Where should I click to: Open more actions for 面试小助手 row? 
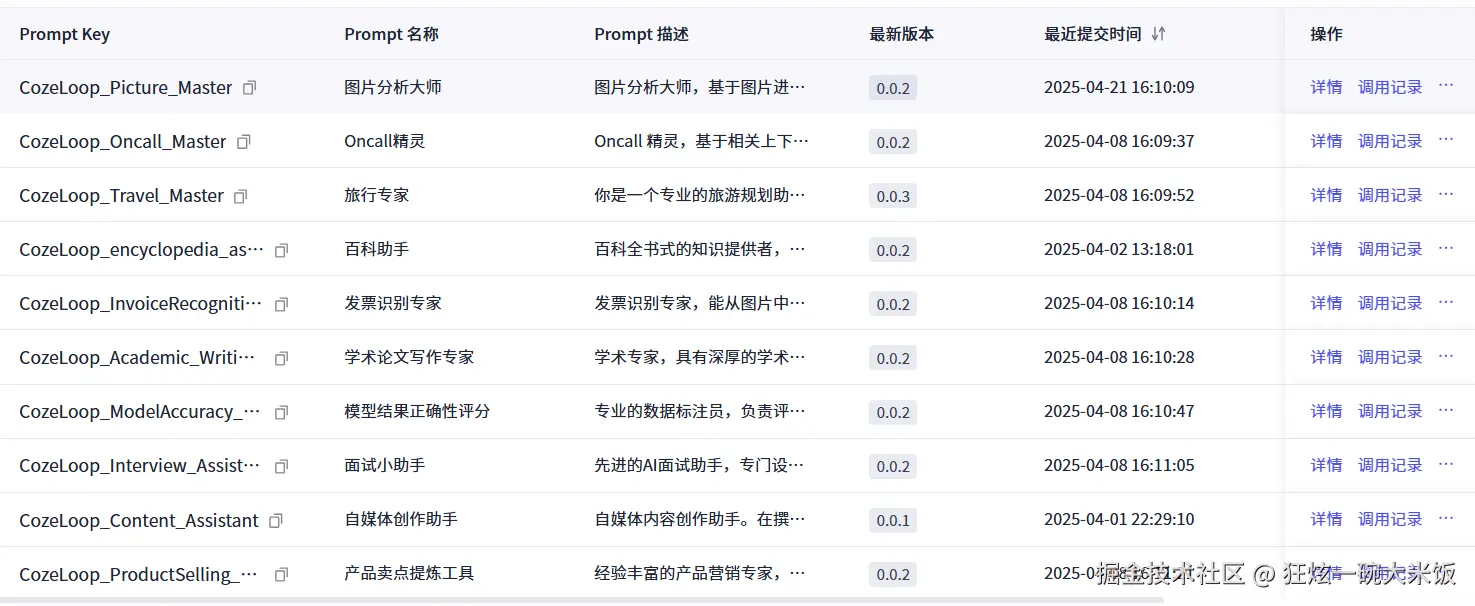point(1446,464)
